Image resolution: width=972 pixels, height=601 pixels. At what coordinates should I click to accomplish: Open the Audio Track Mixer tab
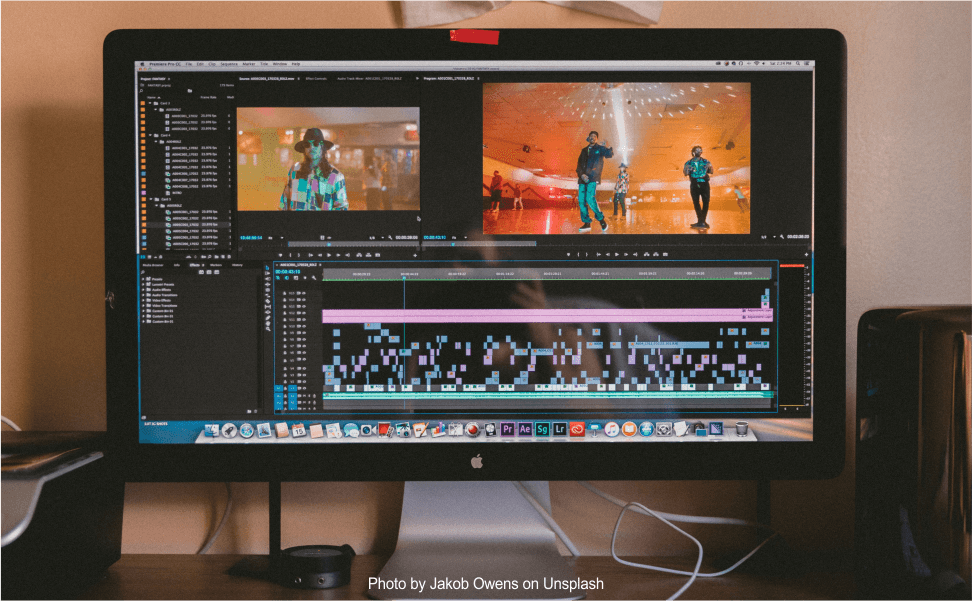pyautogui.click(x=369, y=79)
